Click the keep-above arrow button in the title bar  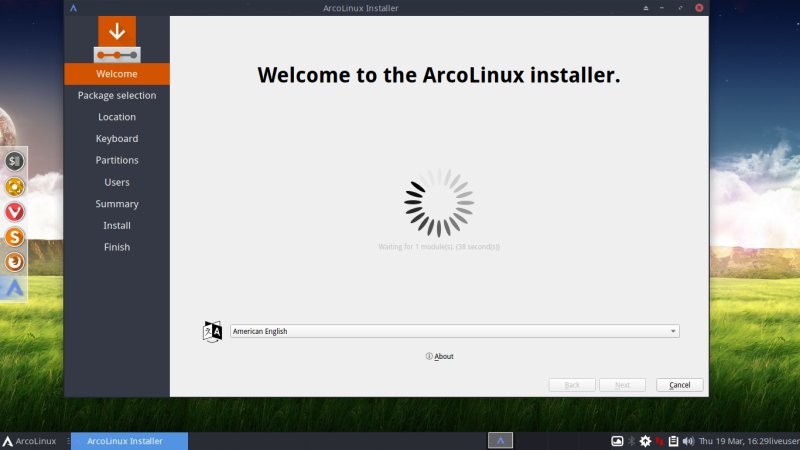point(646,8)
